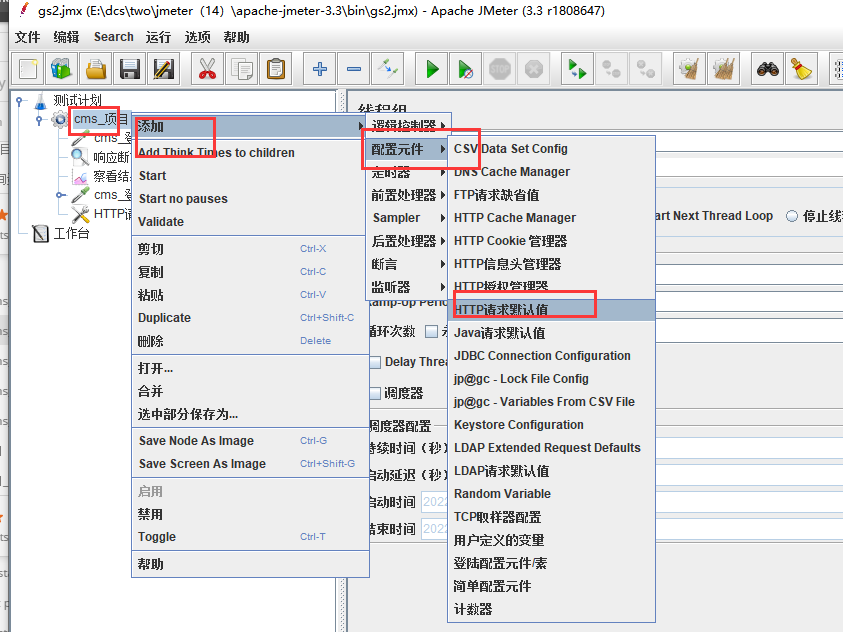Open the 选项 menu
Viewport: 843px width, 632px height.
click(x=197, y=37)
